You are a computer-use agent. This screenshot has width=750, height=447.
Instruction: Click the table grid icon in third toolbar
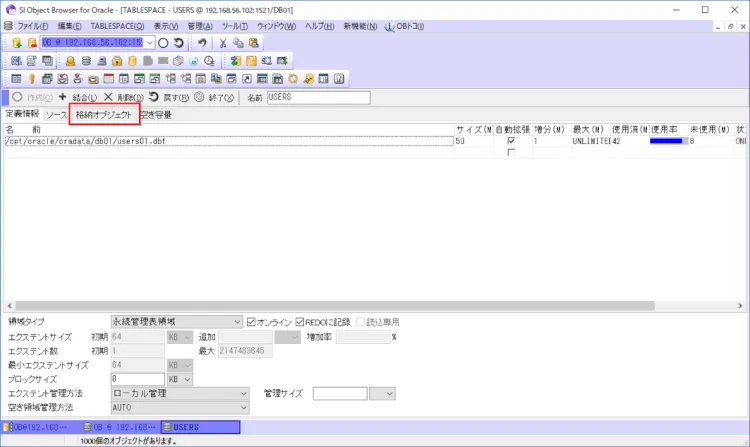[x=16, y=78]
